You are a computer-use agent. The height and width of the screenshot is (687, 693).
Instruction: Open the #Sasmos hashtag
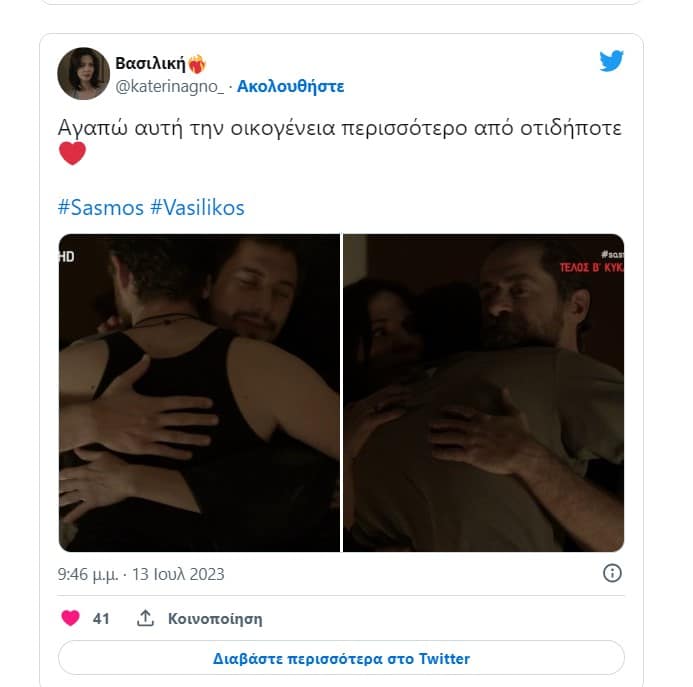(101, 208)
